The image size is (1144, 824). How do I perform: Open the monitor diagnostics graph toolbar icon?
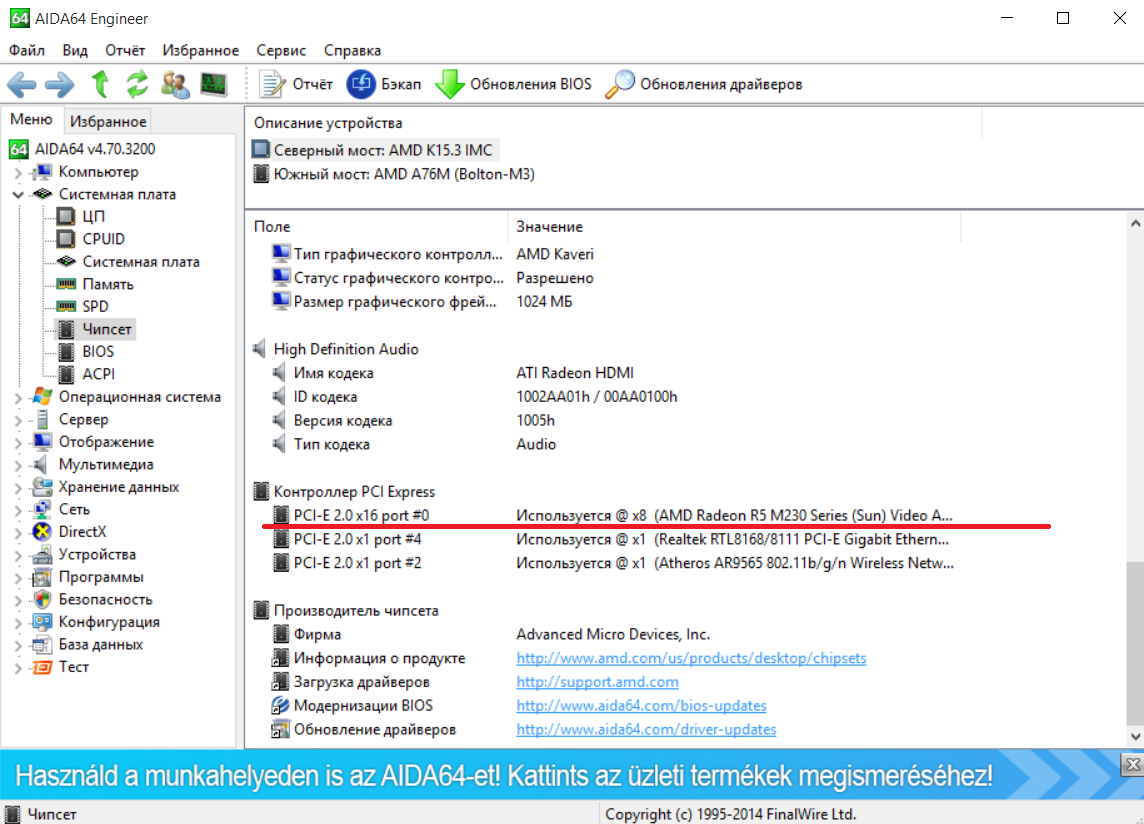pyautogui.click(x=214, y=84)
